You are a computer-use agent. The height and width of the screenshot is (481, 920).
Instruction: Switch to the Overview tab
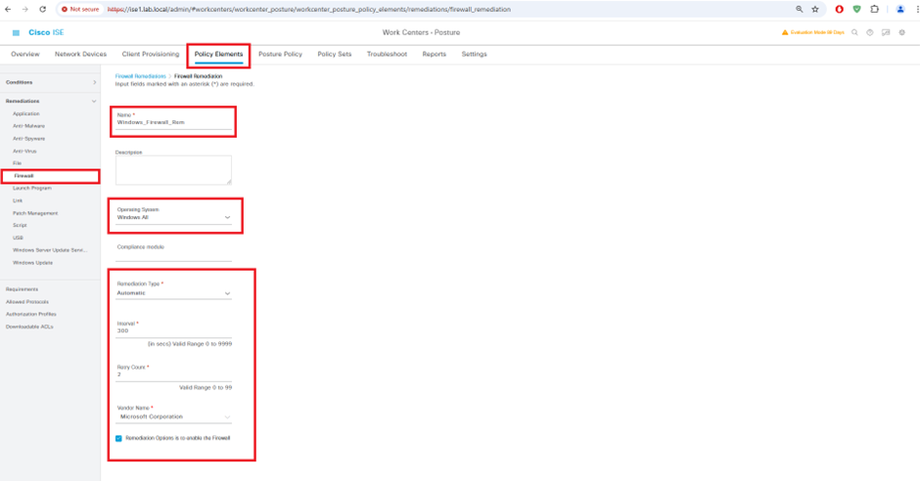tap(25, 54)
